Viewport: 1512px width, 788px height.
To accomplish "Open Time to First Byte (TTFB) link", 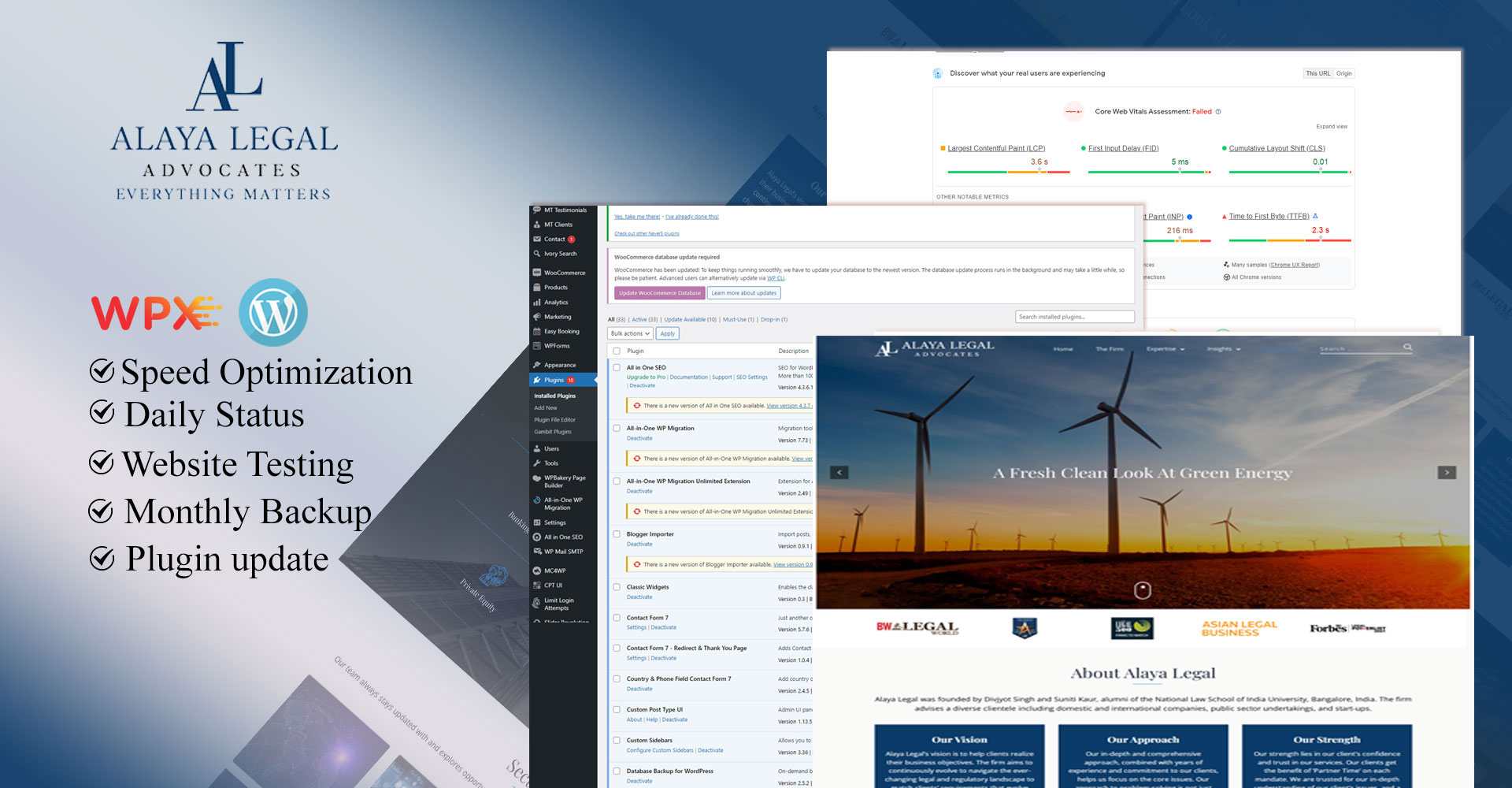I will [1269, 216].
